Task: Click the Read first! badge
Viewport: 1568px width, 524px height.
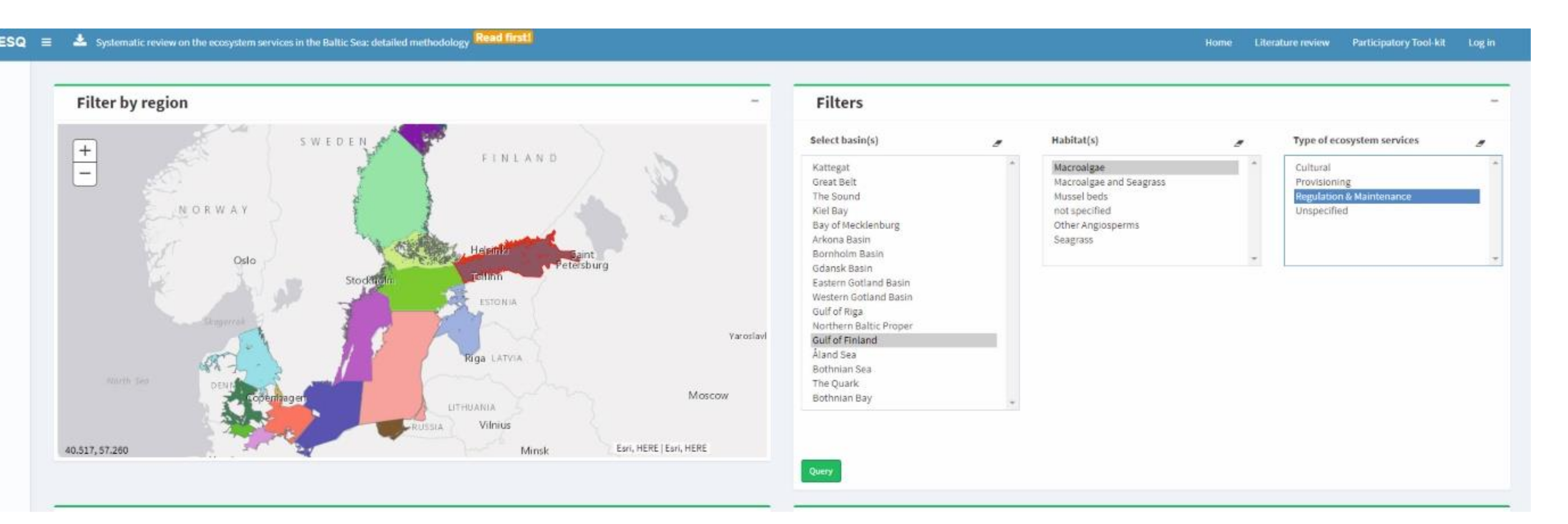Action: point(503,38)
